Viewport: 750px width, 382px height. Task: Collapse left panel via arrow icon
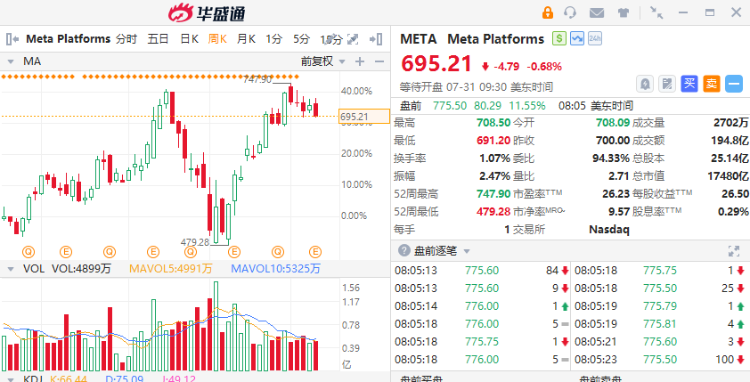pos(12,39)
